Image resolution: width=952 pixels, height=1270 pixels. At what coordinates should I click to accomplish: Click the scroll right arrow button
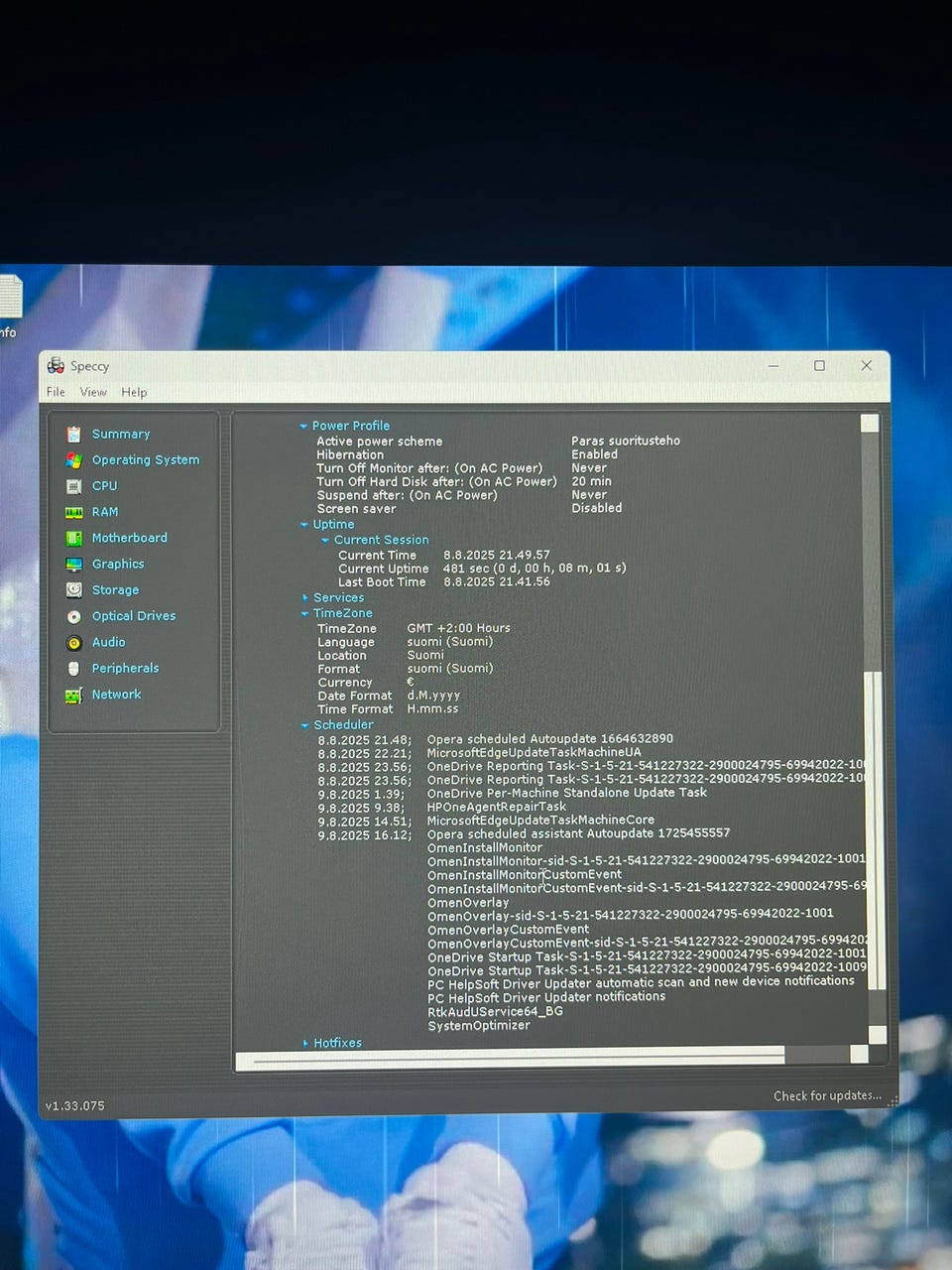pos(858,1056)
